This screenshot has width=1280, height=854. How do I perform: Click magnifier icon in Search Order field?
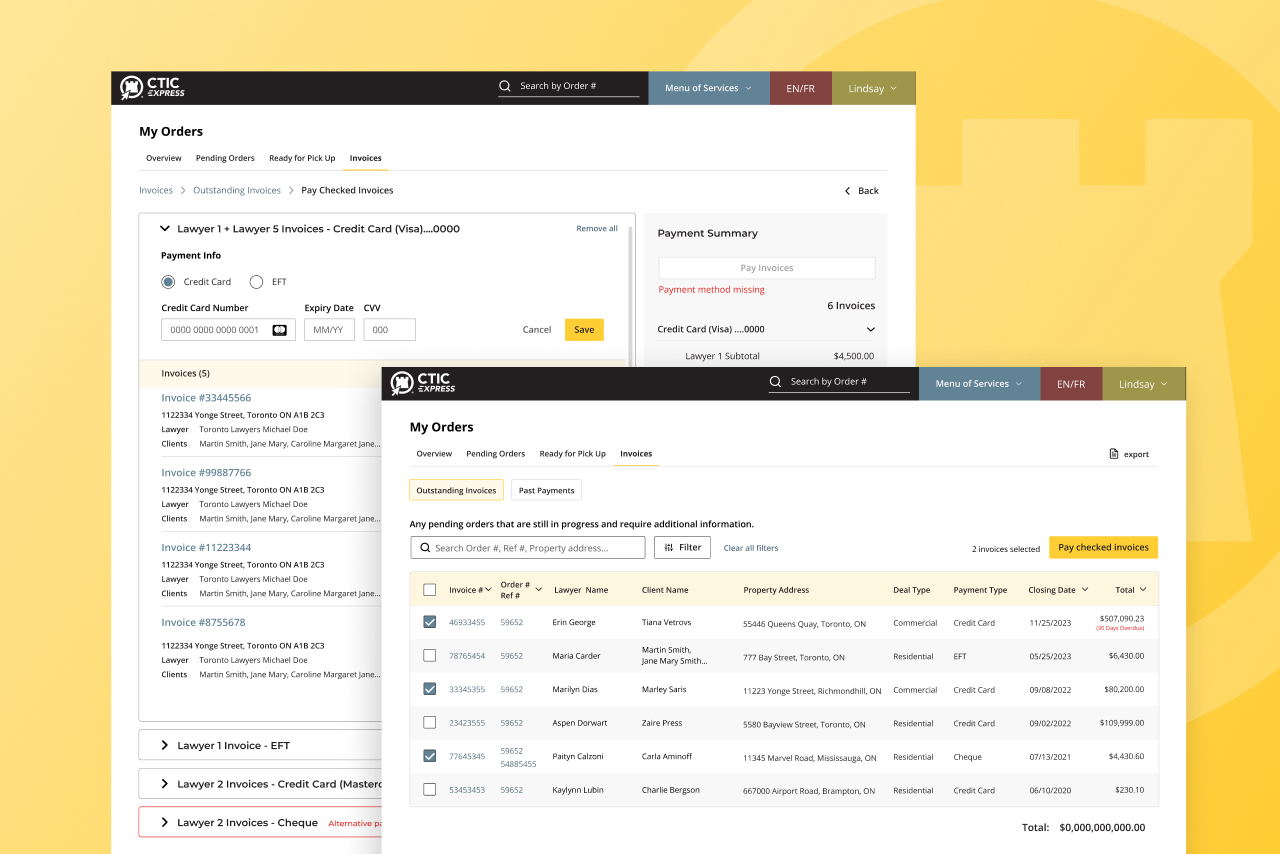425,548
